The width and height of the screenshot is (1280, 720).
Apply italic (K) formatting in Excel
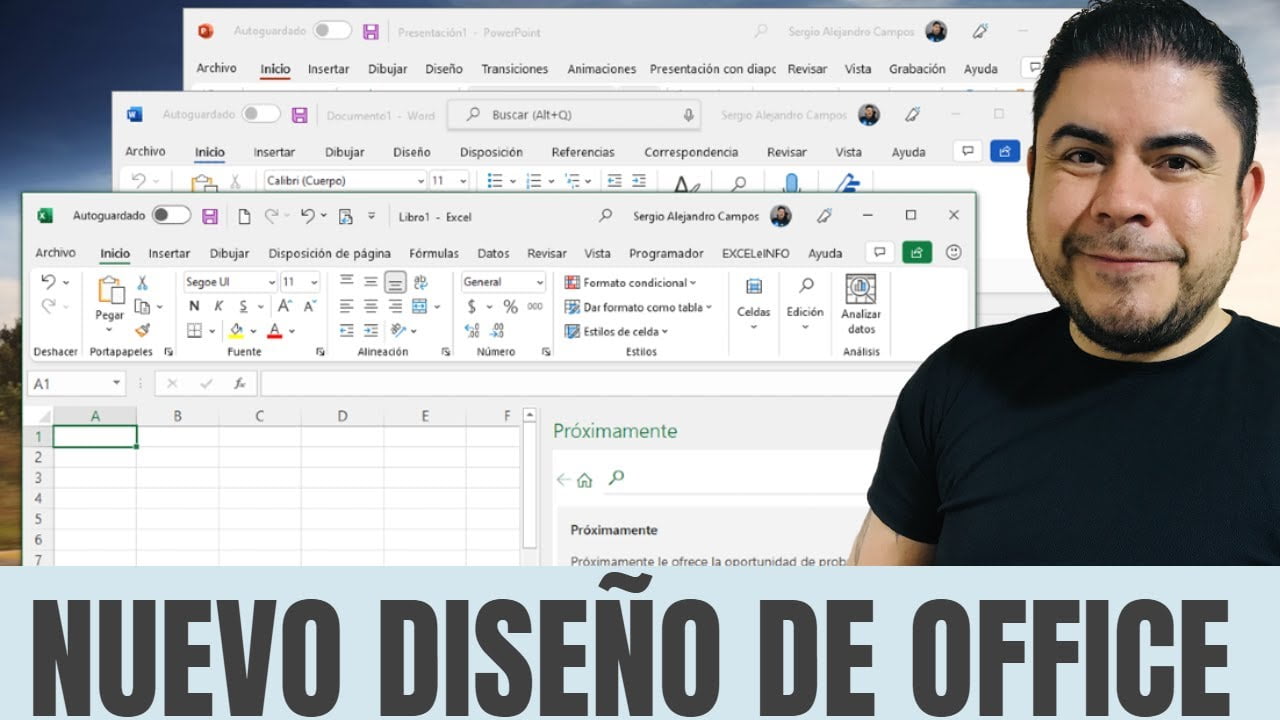click(x=217, y=307)
